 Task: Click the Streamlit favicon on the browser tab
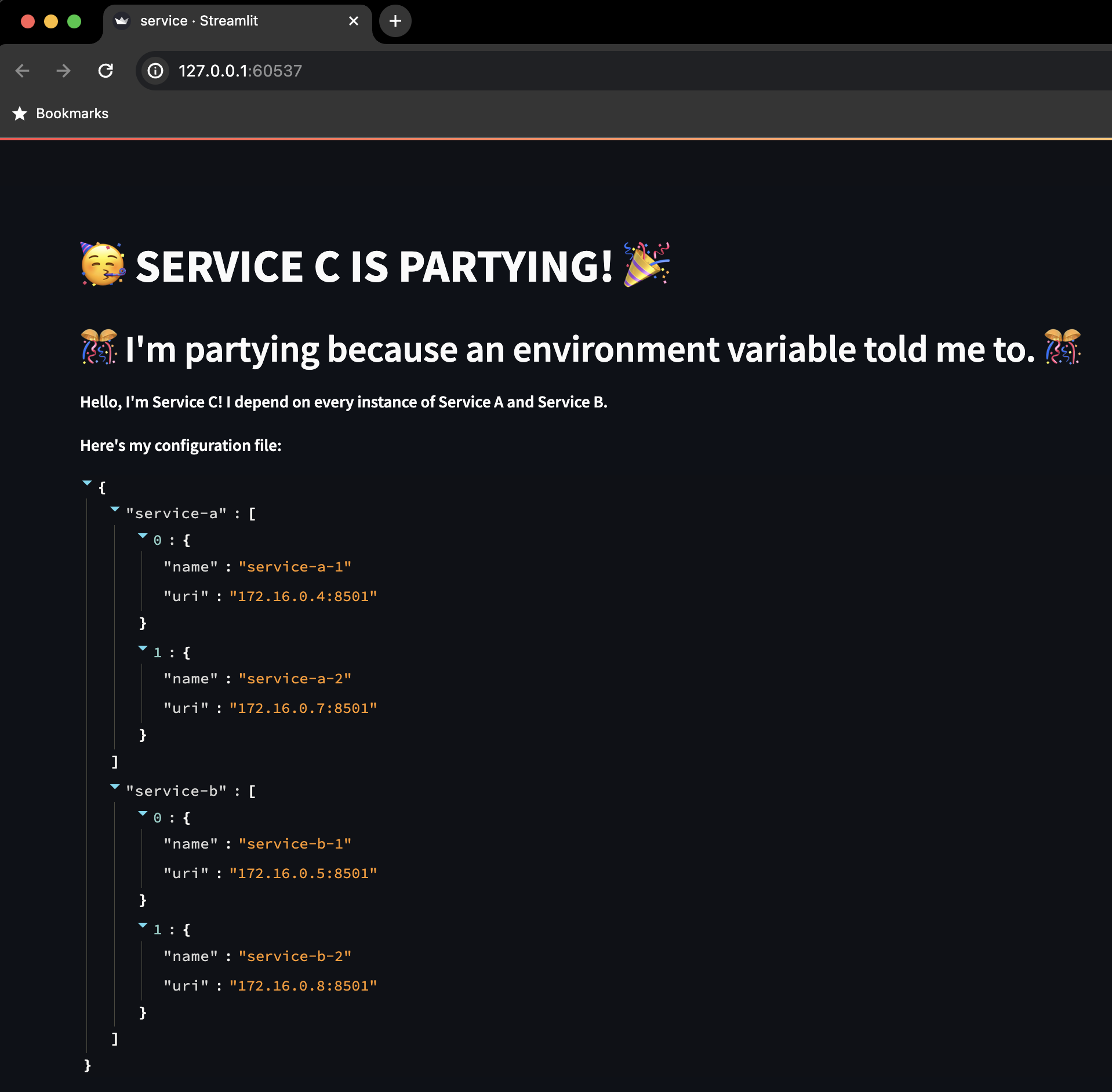click(122, 20)
